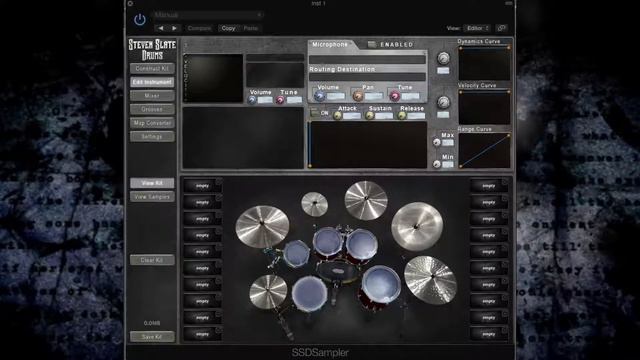Click the Min value field
The image size is (640, 360).
(x=448, y=164)
